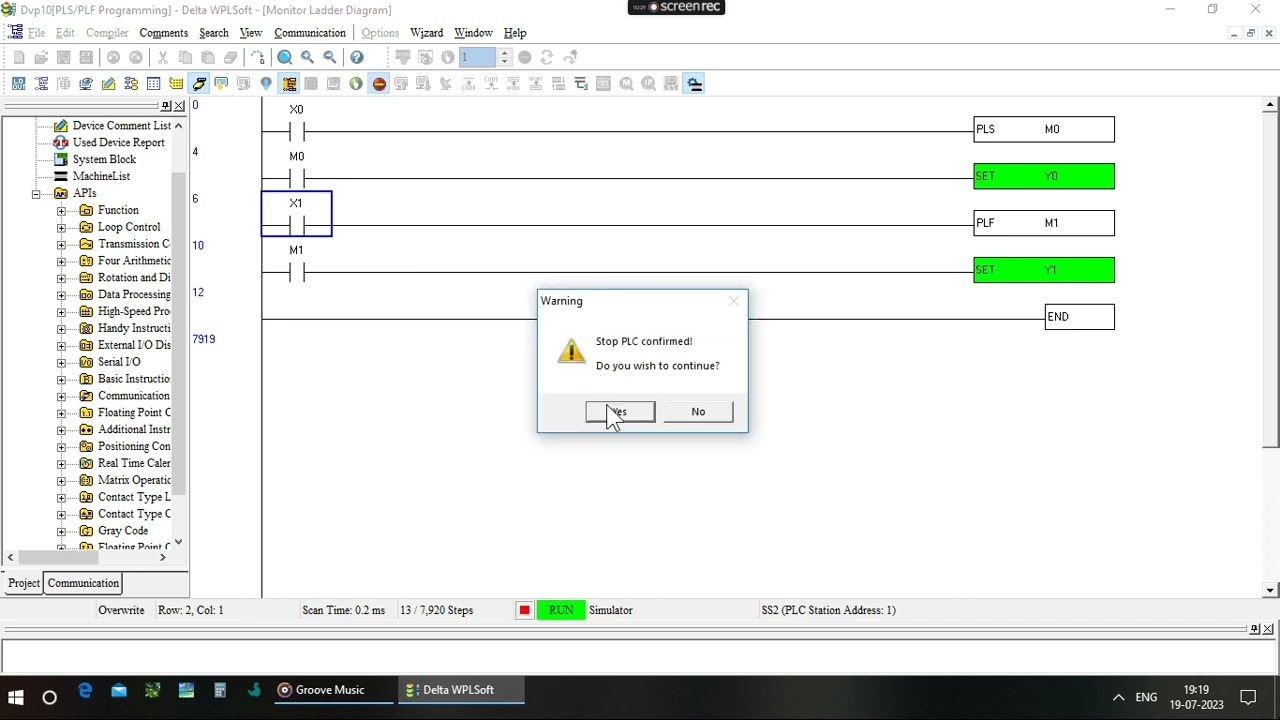Viewport: 1280px width, 720px height.
Task: Click No in the Warning dialog
Action: (698, 412)
